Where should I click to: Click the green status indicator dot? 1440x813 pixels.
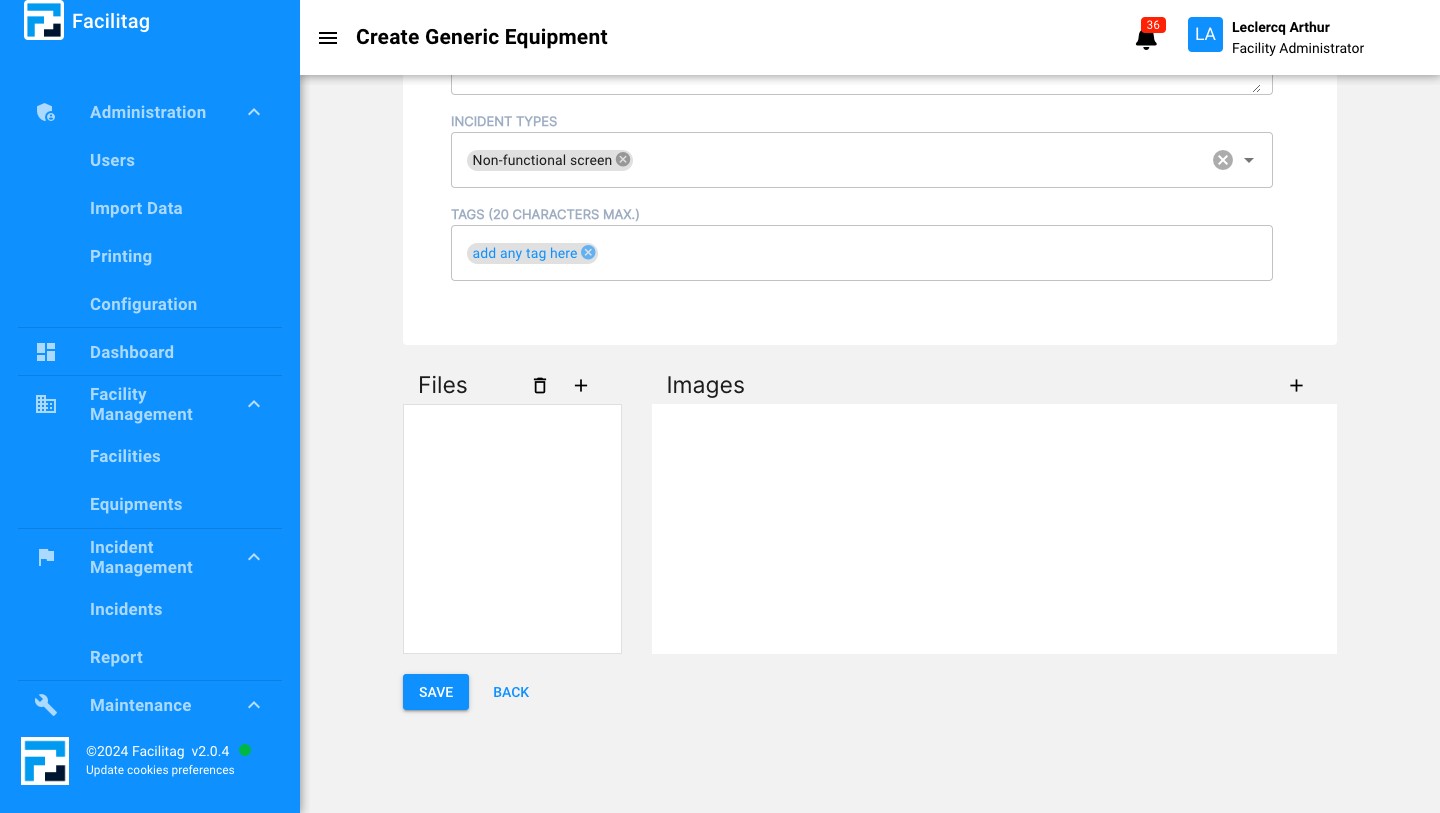click(245, 750)
